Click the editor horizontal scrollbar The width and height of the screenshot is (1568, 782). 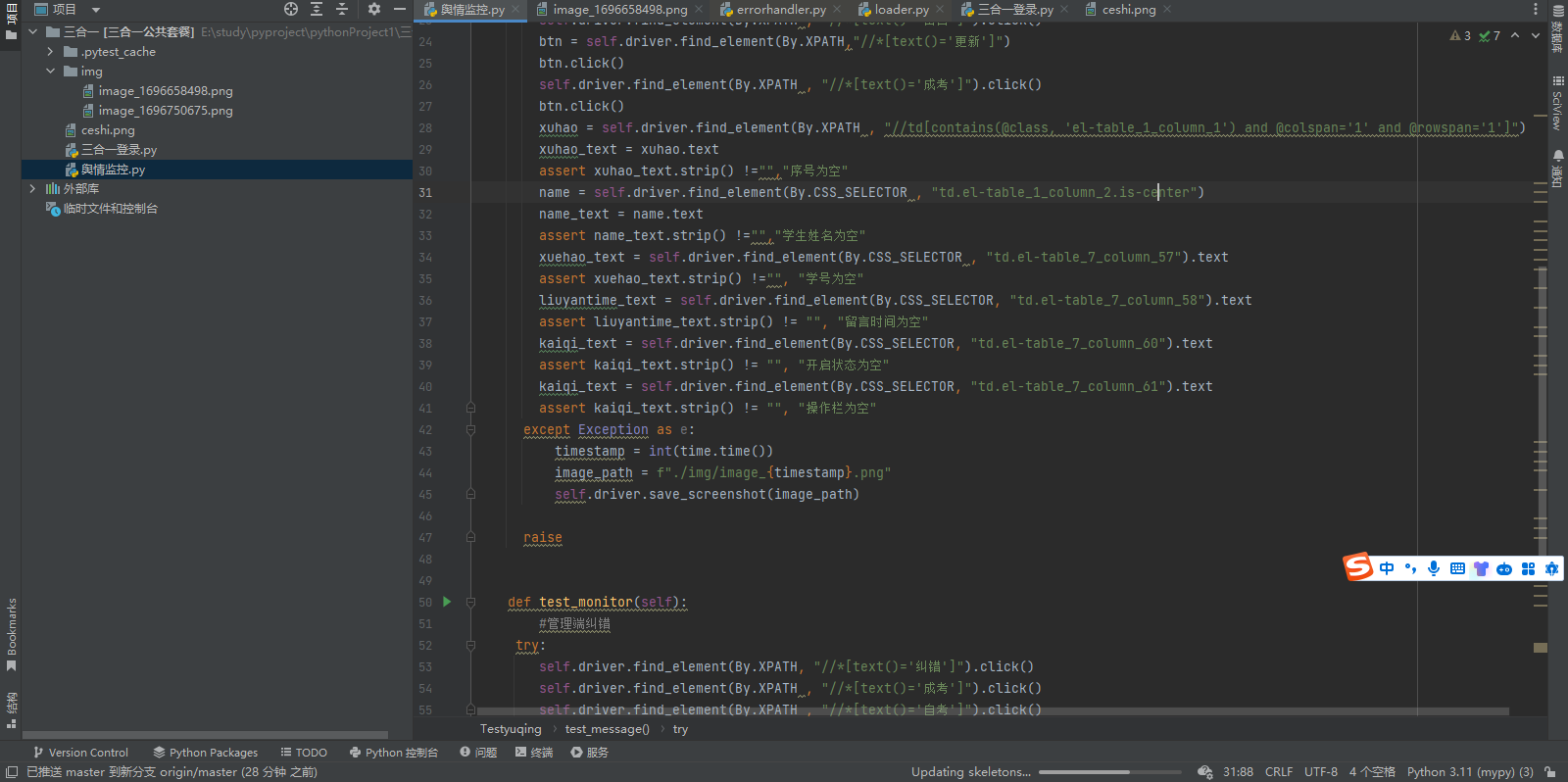tap(993, 711)
